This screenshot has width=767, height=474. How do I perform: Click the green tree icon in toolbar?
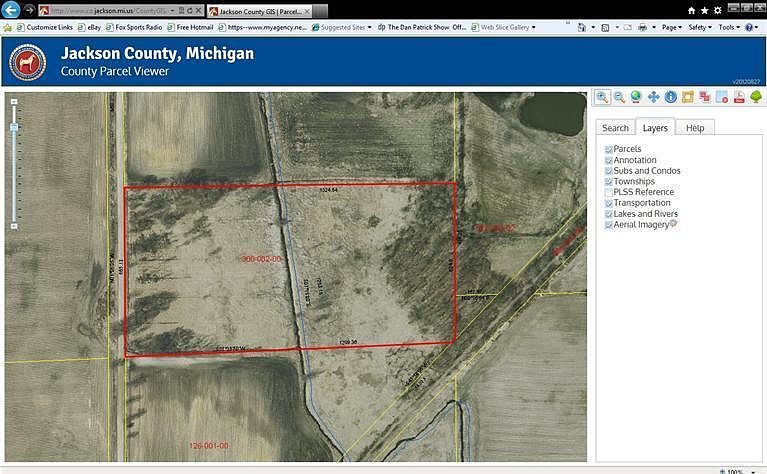tap(756, 97)
